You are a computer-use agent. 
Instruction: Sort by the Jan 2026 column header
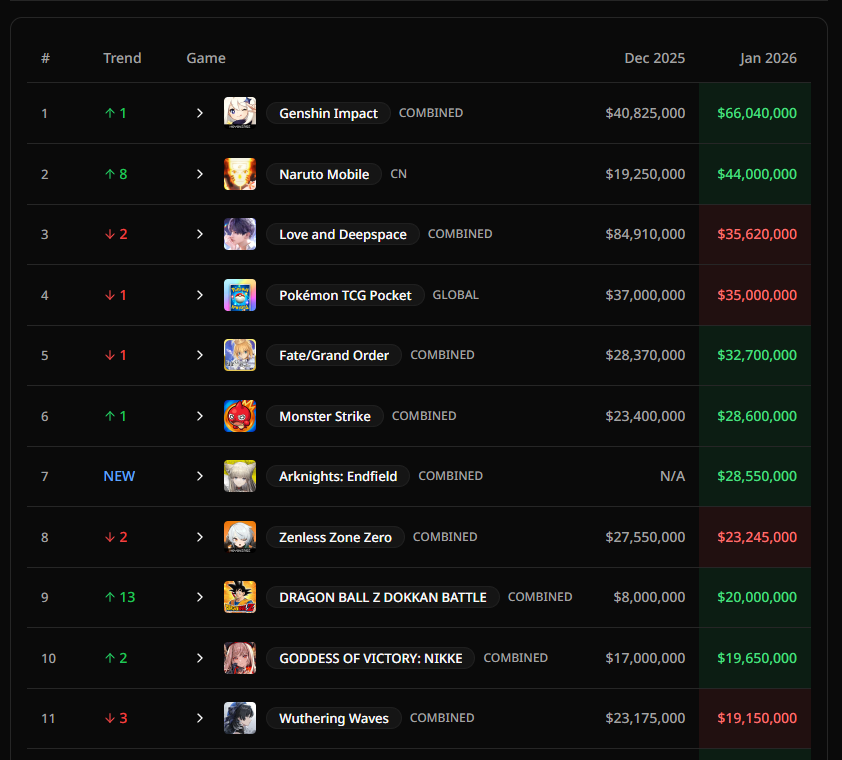(x=768, y=58)
